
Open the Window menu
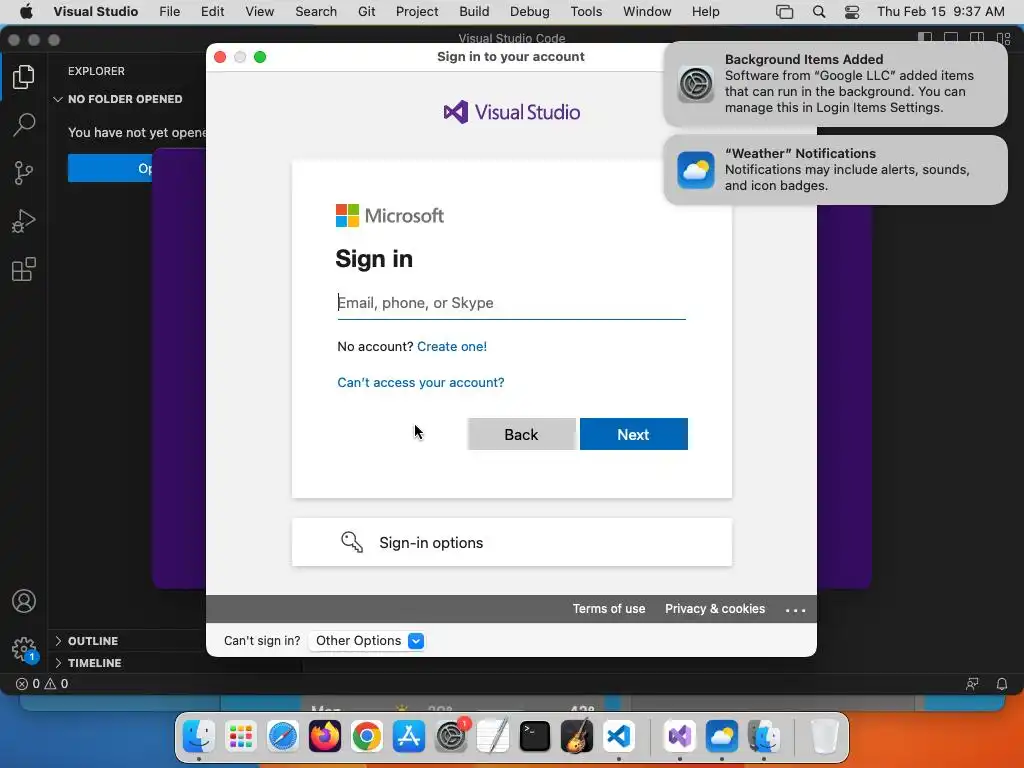tap(647, 12)
